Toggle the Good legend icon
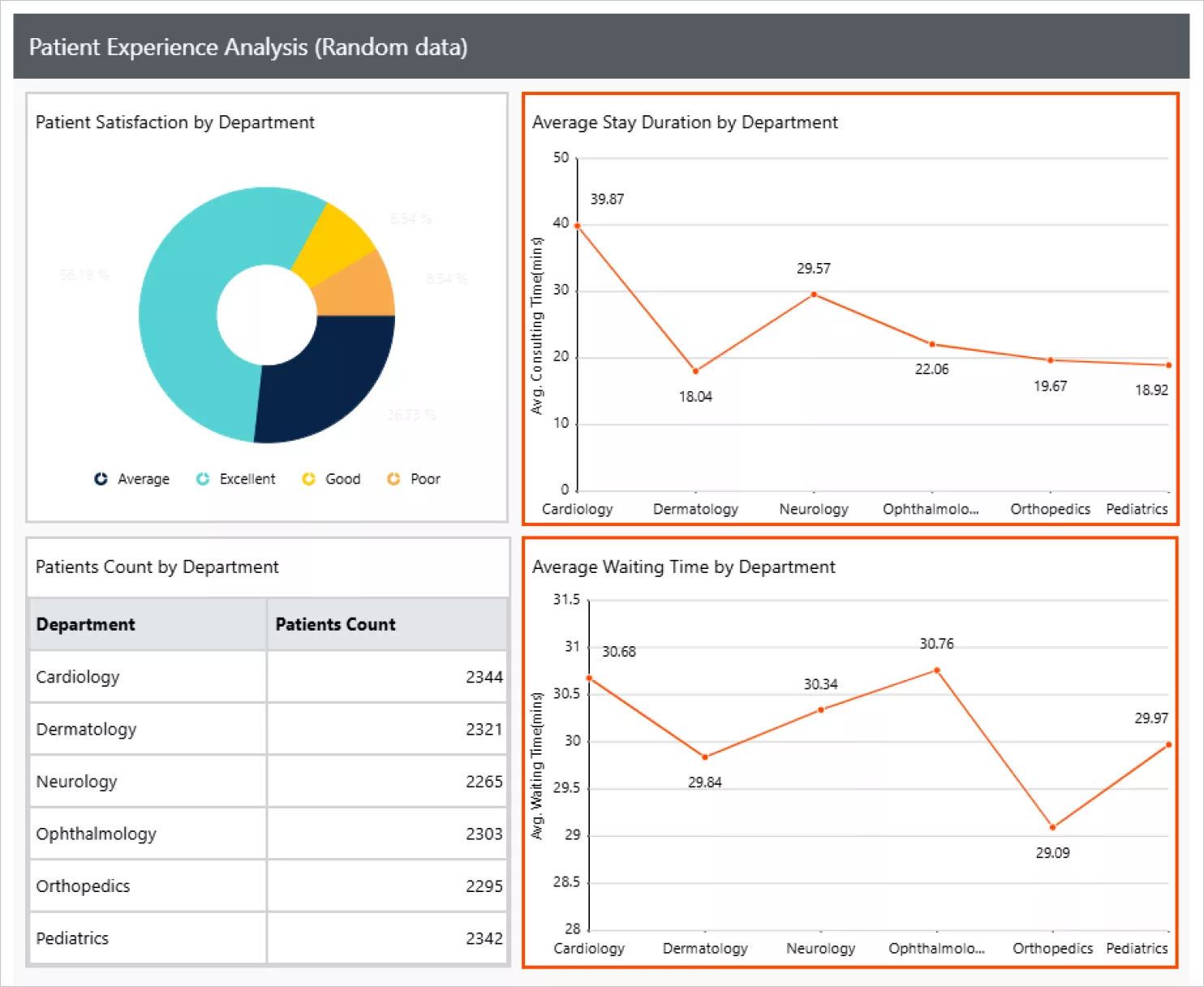The height and width of the screenshot is (987, 1204). [x=308, y=479]
